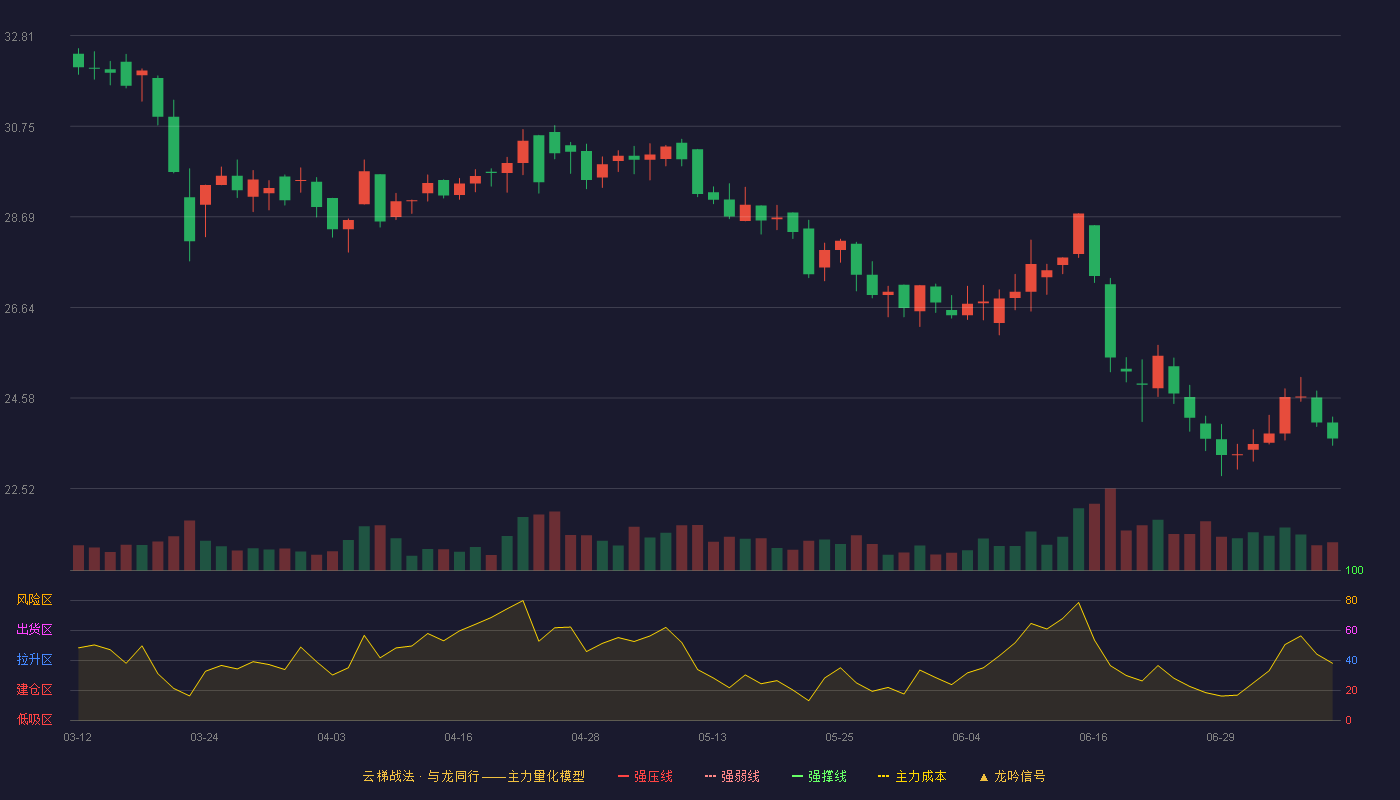Image resolution: width=1400 pixels, height=800 pixels.
Task: Click the yellow dashed icon beside 主力成本
Action: [883, 776]
